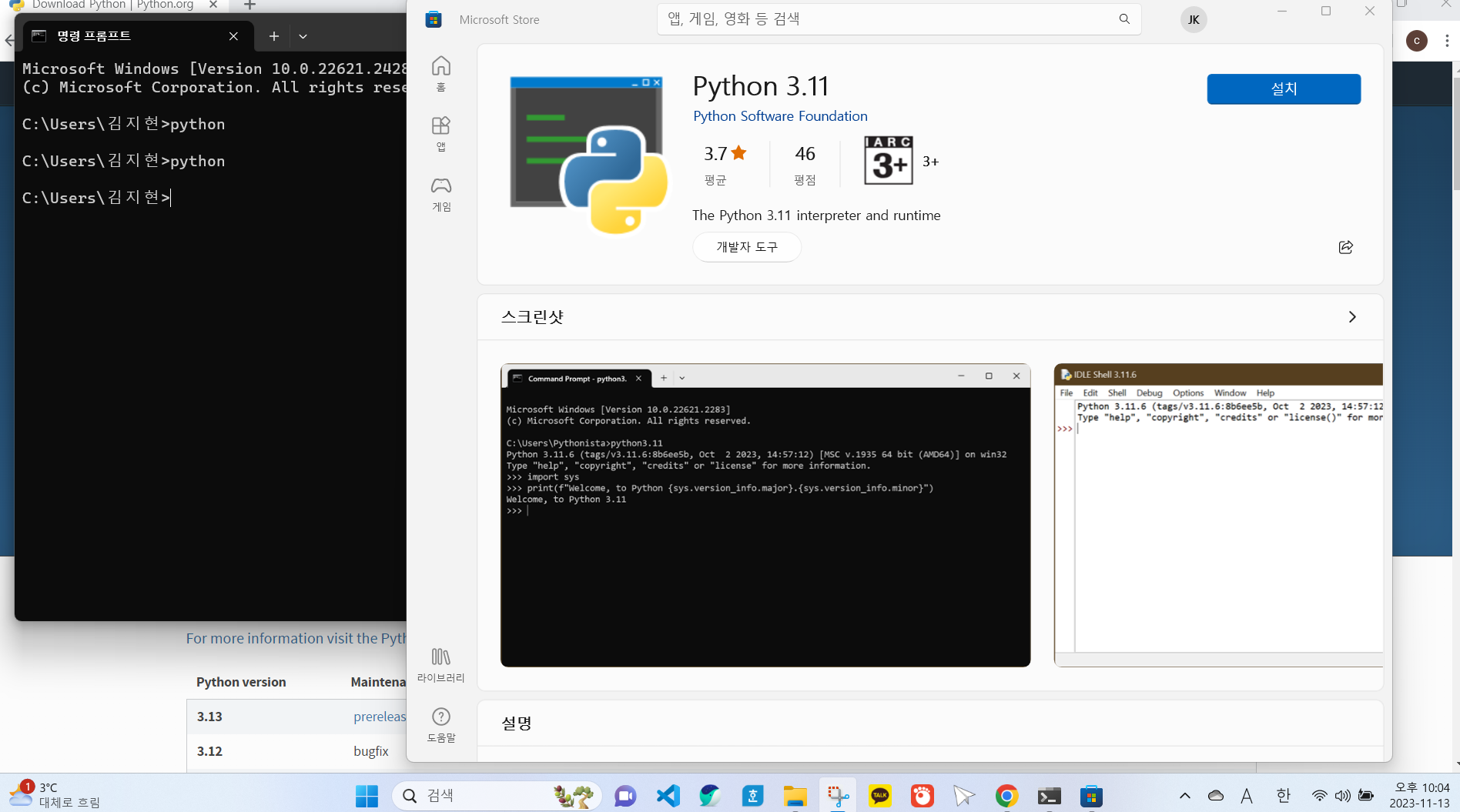The image size is (1460, 812).
Task: Share the Python 3.11 store page
Action: click(x=1345, y=247)
